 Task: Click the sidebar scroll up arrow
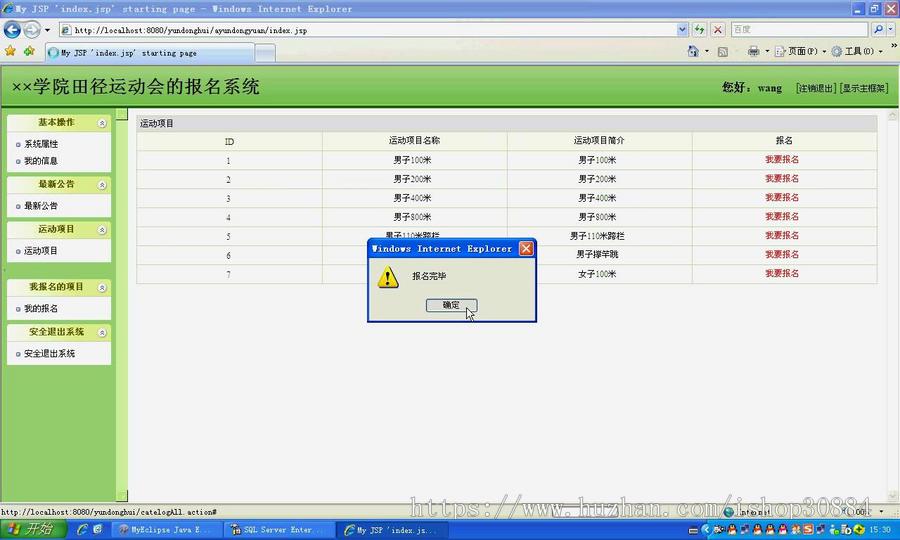(122, 114)
